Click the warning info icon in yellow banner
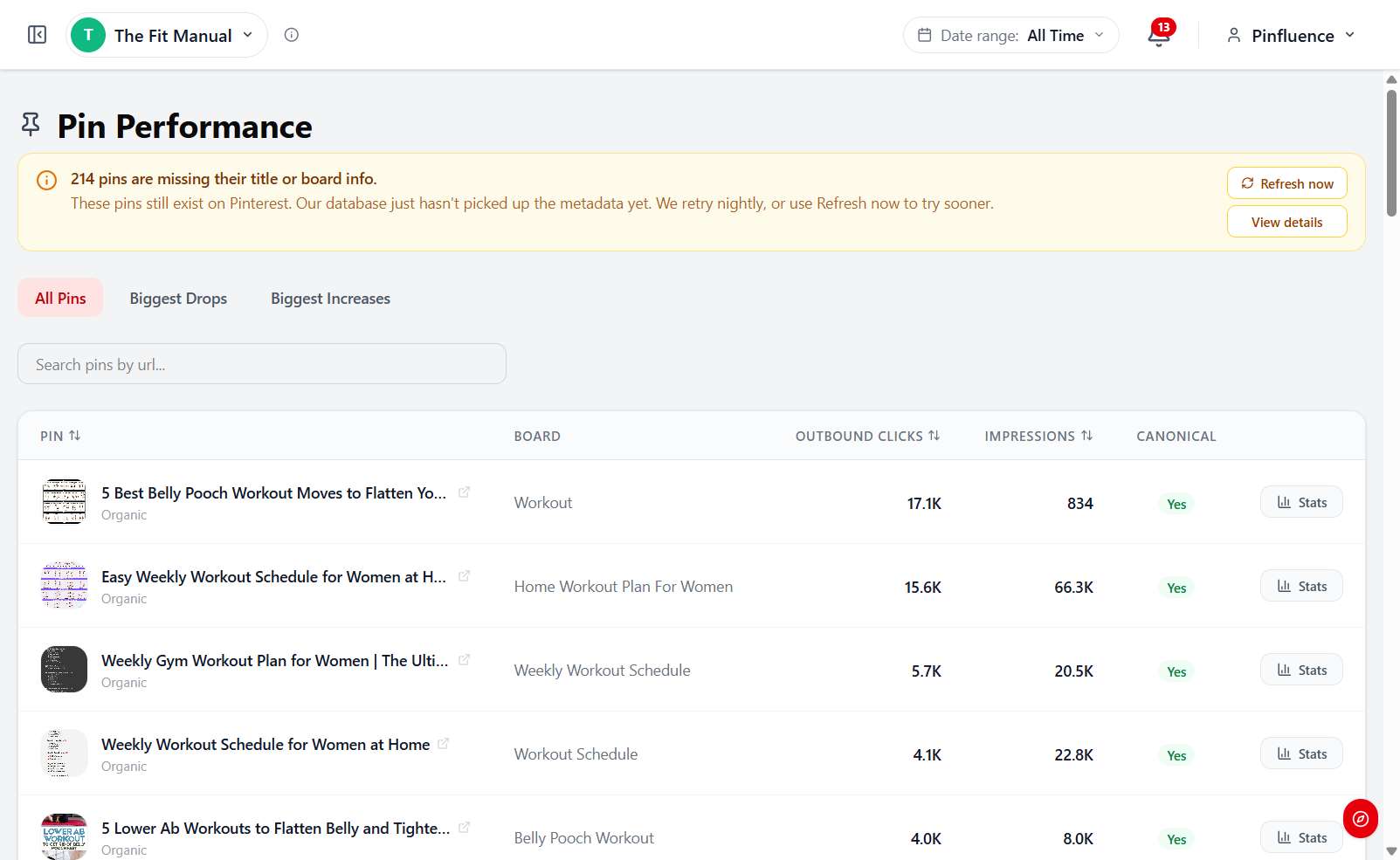The height and width of the screenshot is (860, 1400). (x=46, y=180)
